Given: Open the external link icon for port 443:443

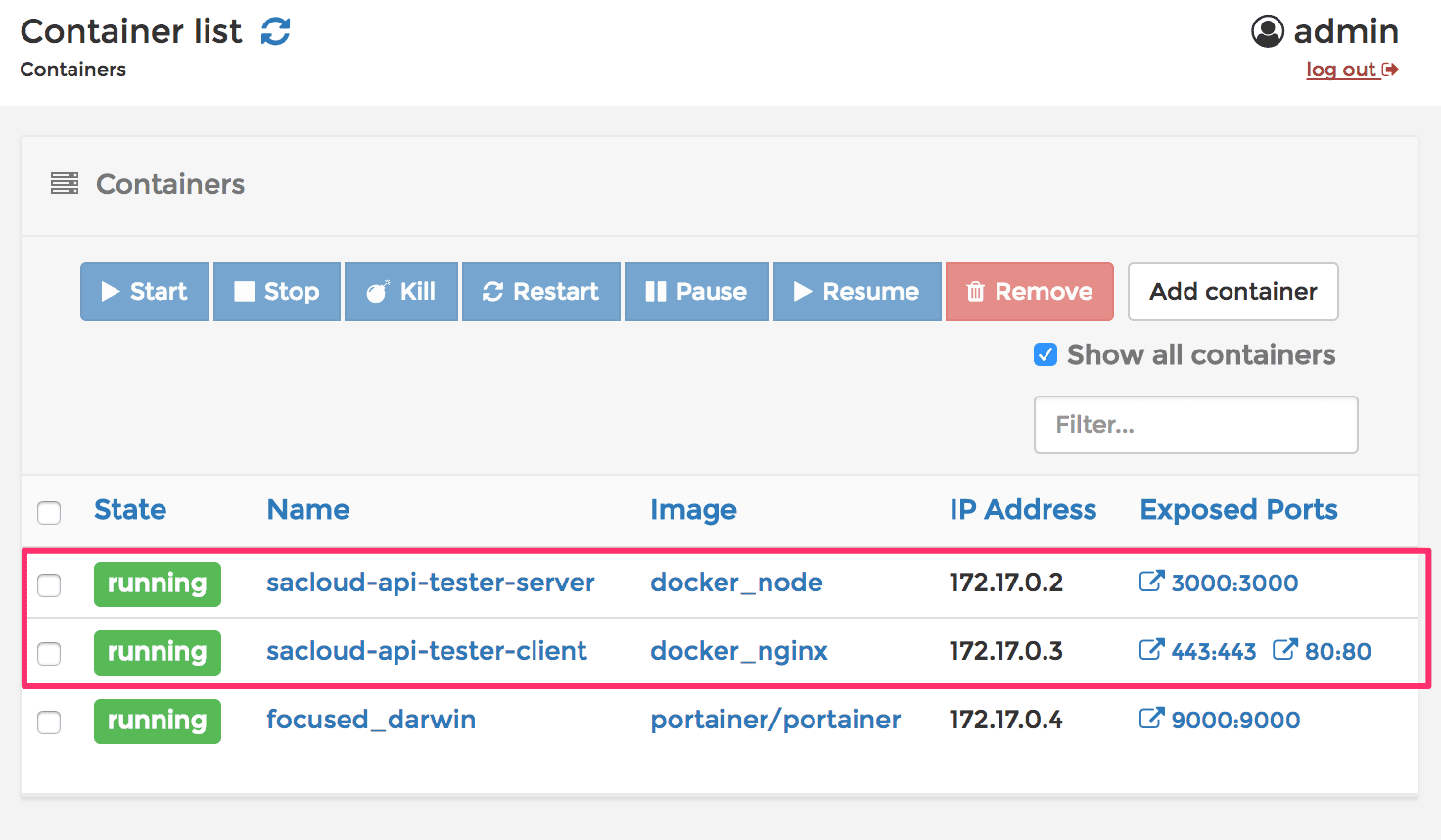Looking at the screenshot, I should point(1151,650).
